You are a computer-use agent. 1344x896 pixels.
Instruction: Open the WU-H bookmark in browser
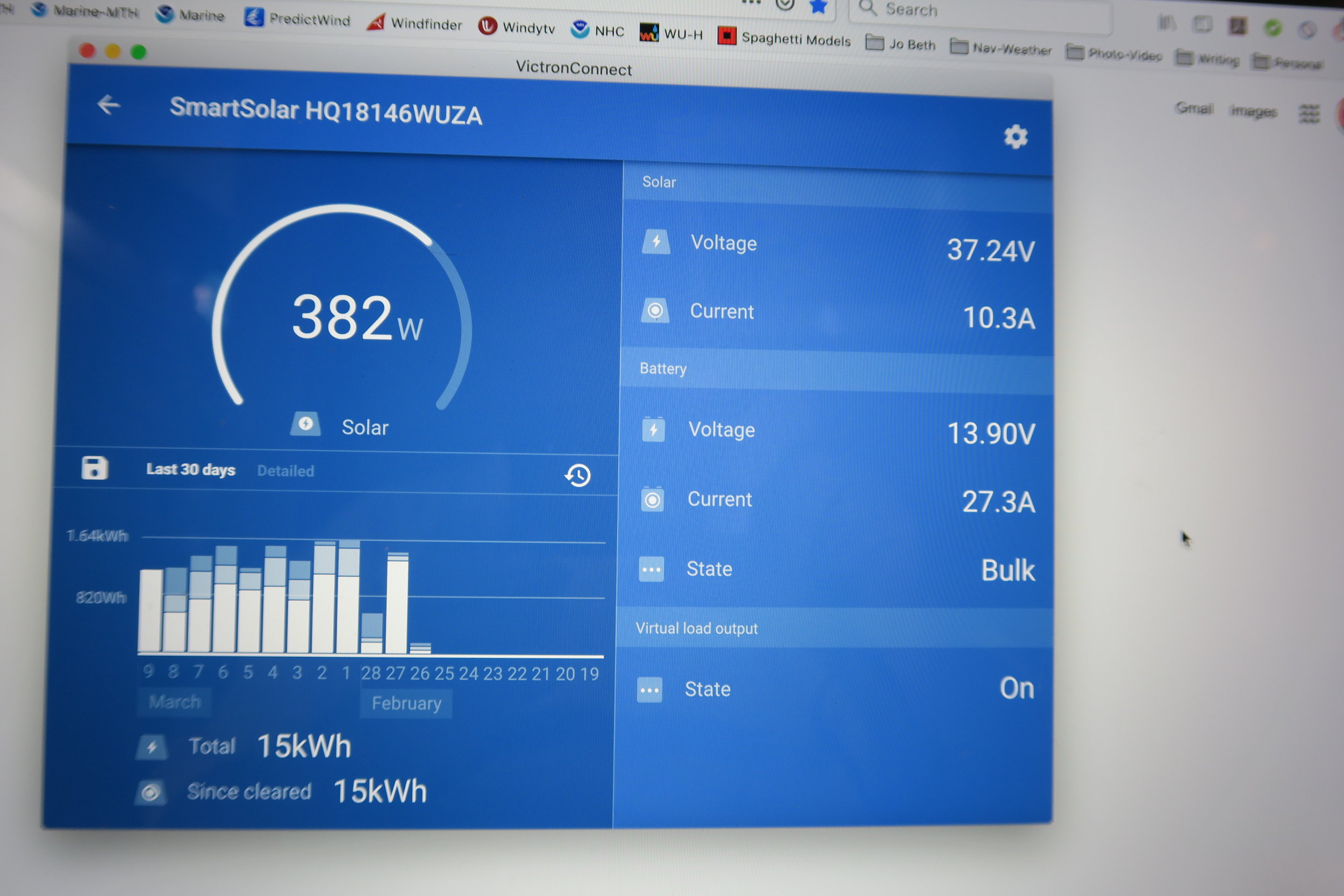[x=671, y=34]
